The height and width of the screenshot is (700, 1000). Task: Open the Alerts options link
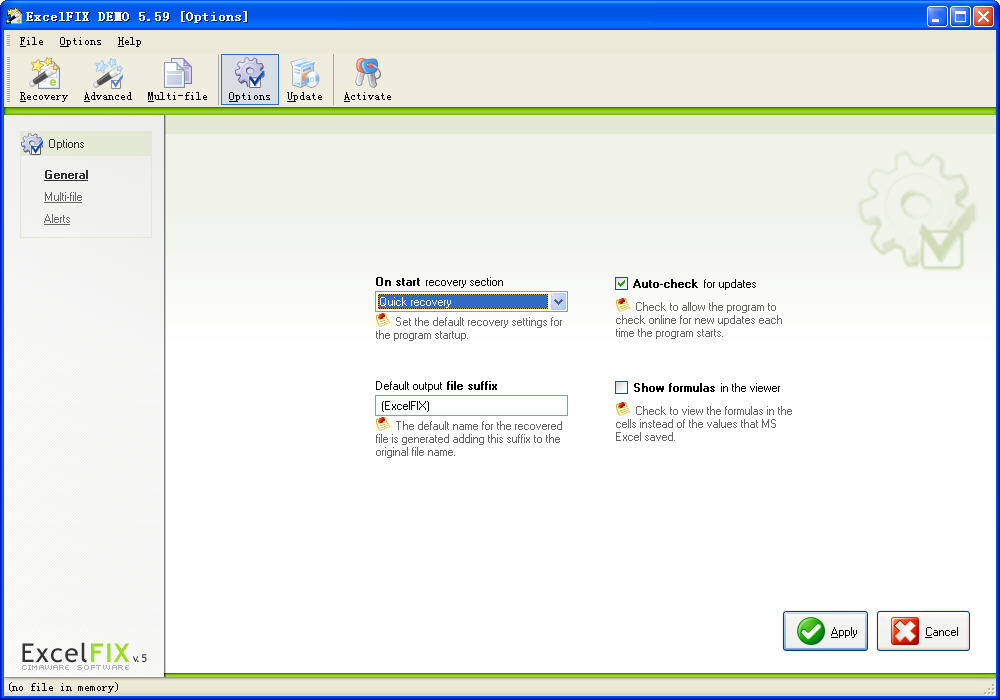click(x=57, y=219)
